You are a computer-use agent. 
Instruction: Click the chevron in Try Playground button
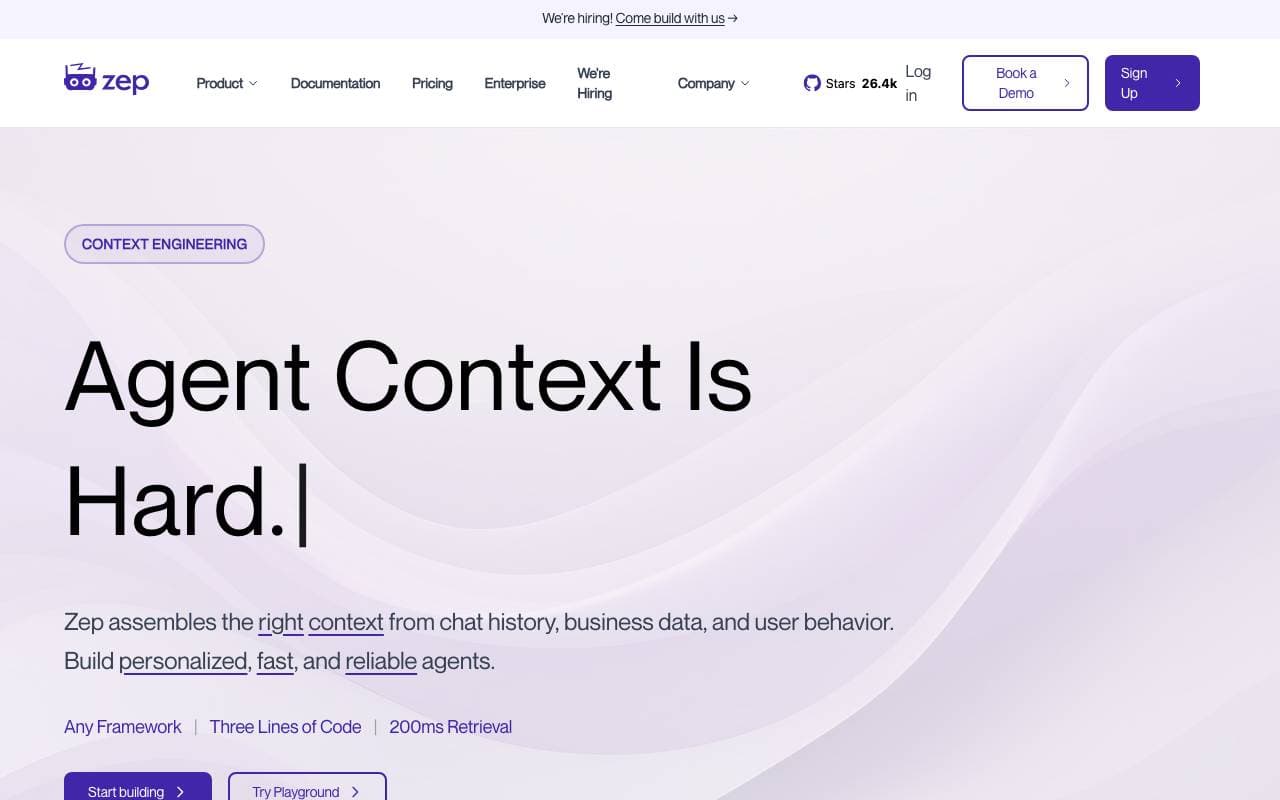(355, 792)
